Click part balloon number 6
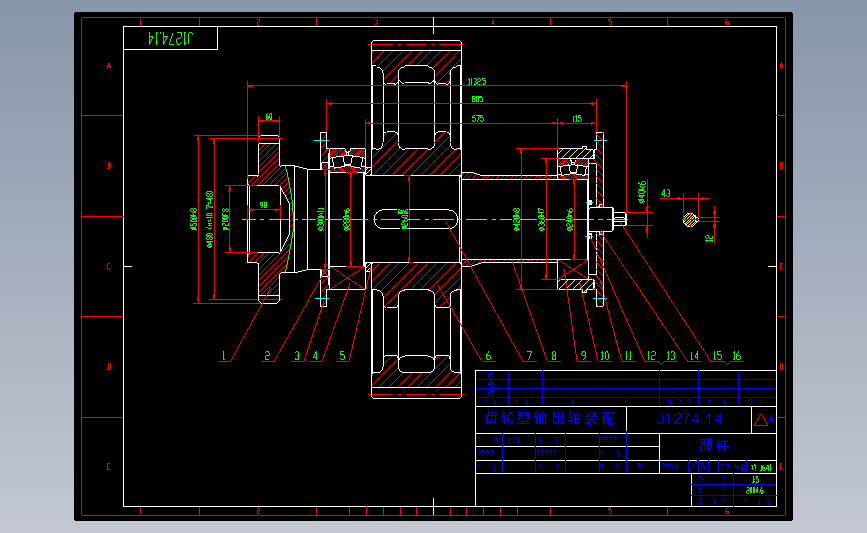The height and width of the screenshot is (533, 867). [488, 356]
